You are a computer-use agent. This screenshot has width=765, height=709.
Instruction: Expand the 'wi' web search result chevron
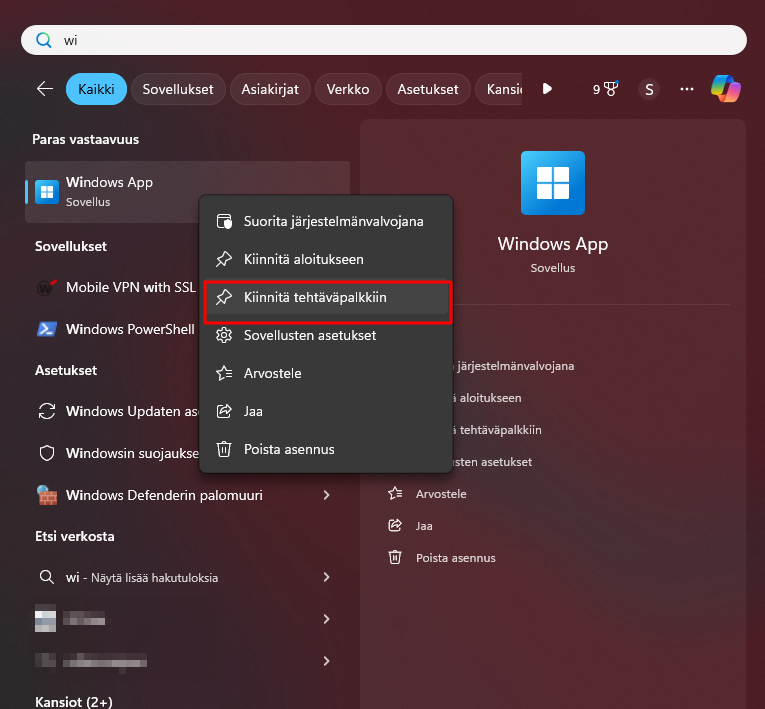pyautogui.click(x=326, y=577)
